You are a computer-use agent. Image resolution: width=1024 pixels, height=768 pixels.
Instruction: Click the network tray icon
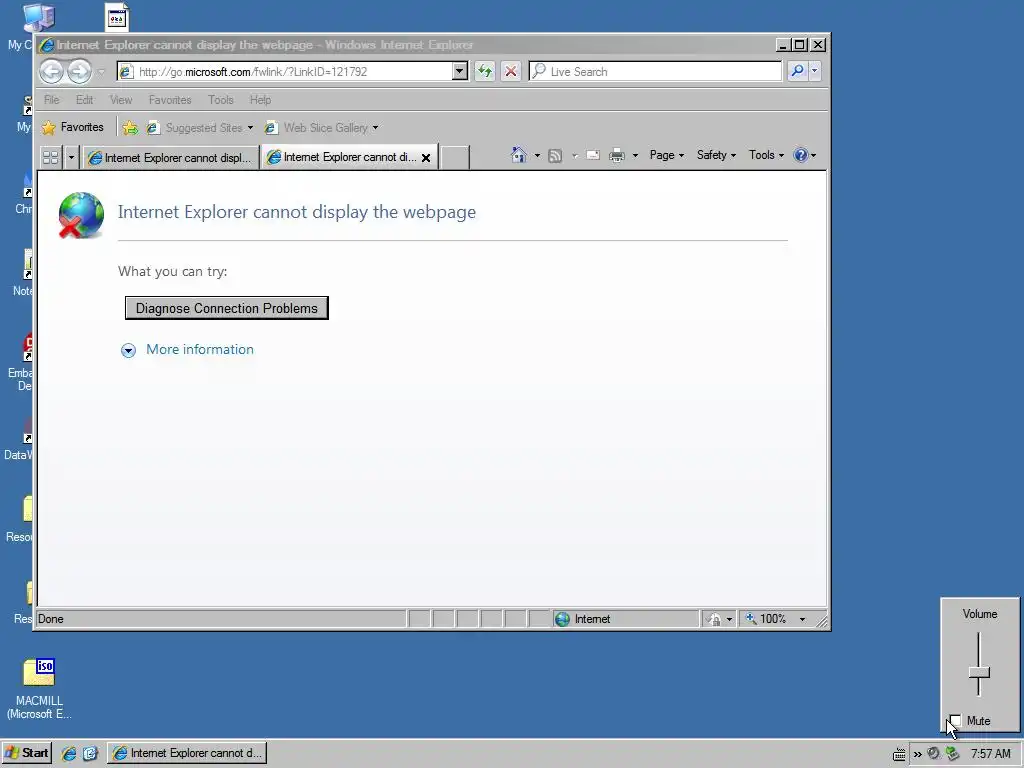point(952,754)
